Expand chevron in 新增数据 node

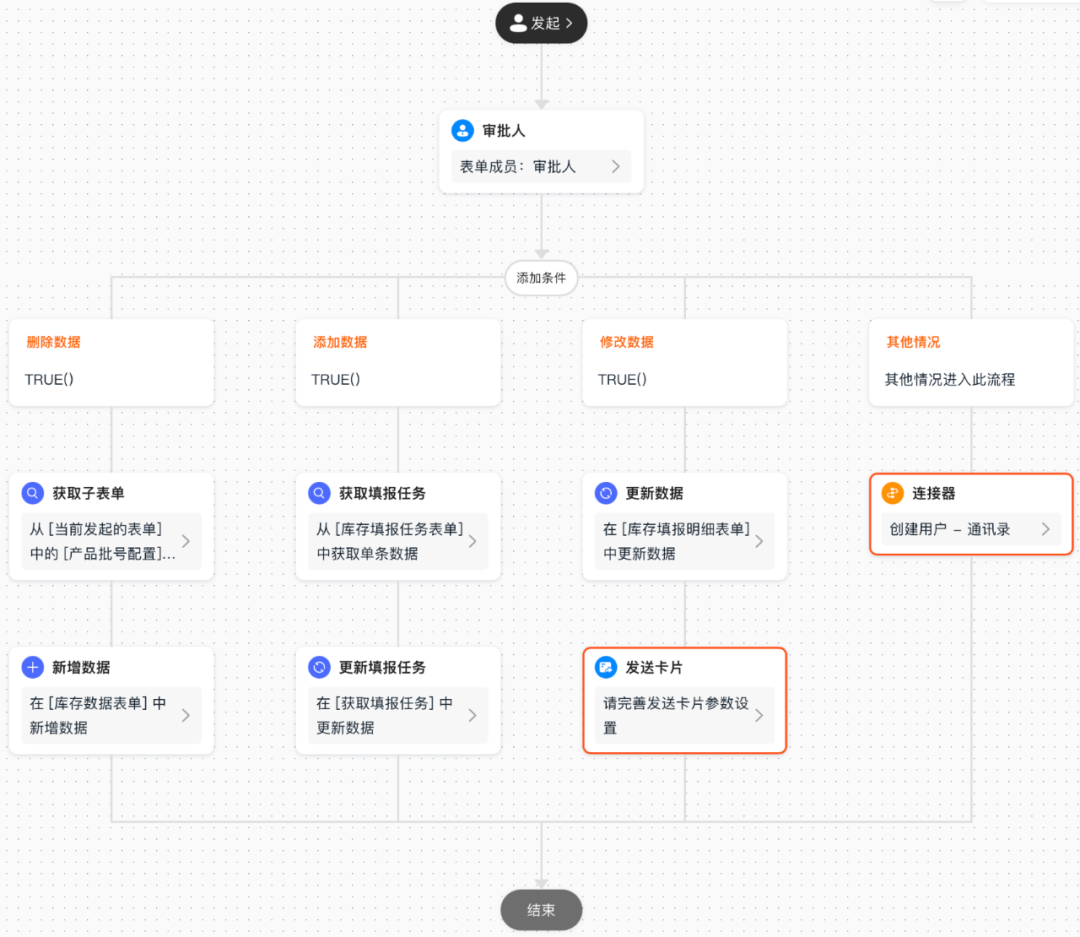point(186,715)
